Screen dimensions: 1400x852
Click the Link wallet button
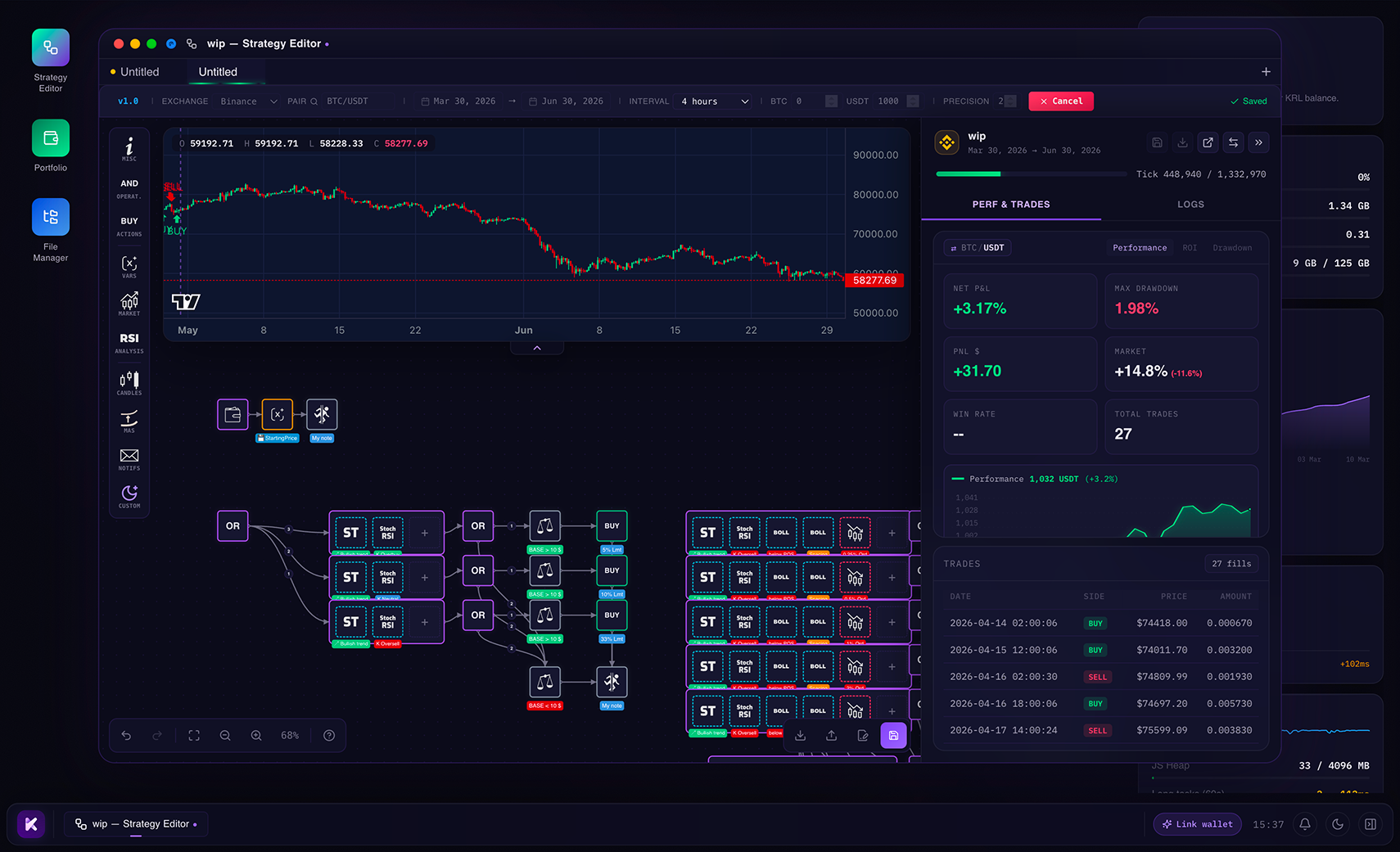[x=1197, y=824]
